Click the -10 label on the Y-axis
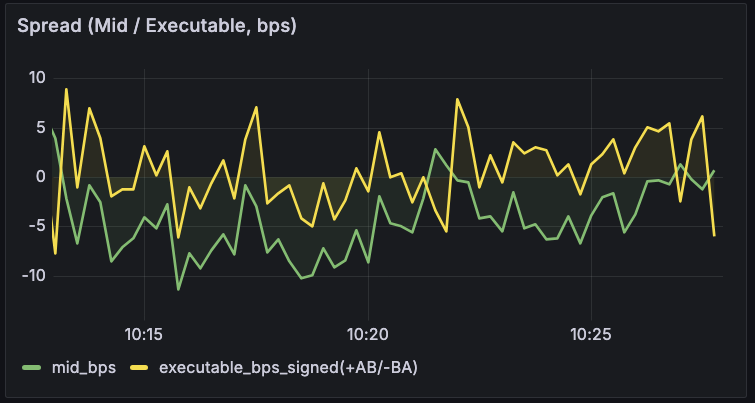The height and width of the screenshot is (403, 755). tap(34, 275)
